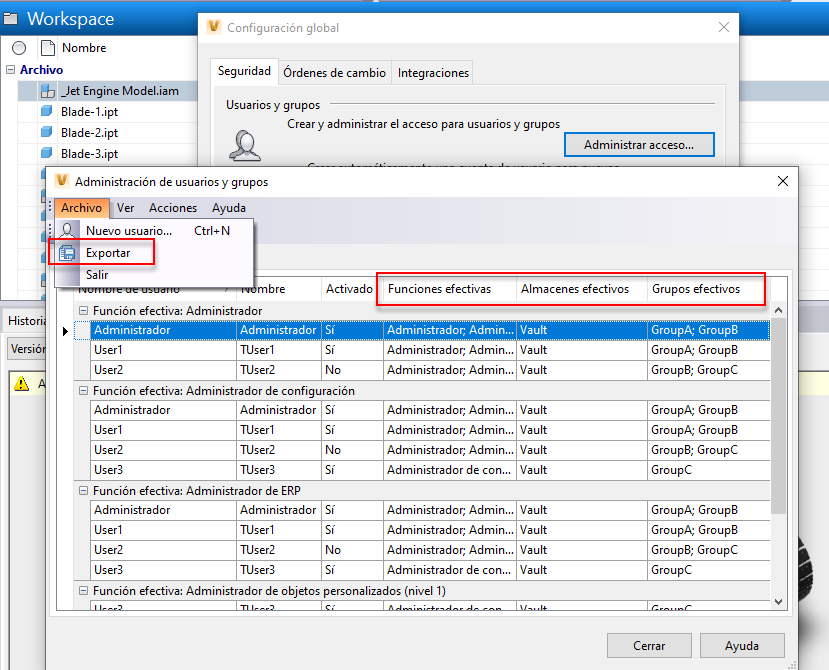The width and height of the screenshot is (829, 670).
Task: Collapse Administrador de objetos personalizados group
Action: tap(83, 591)
